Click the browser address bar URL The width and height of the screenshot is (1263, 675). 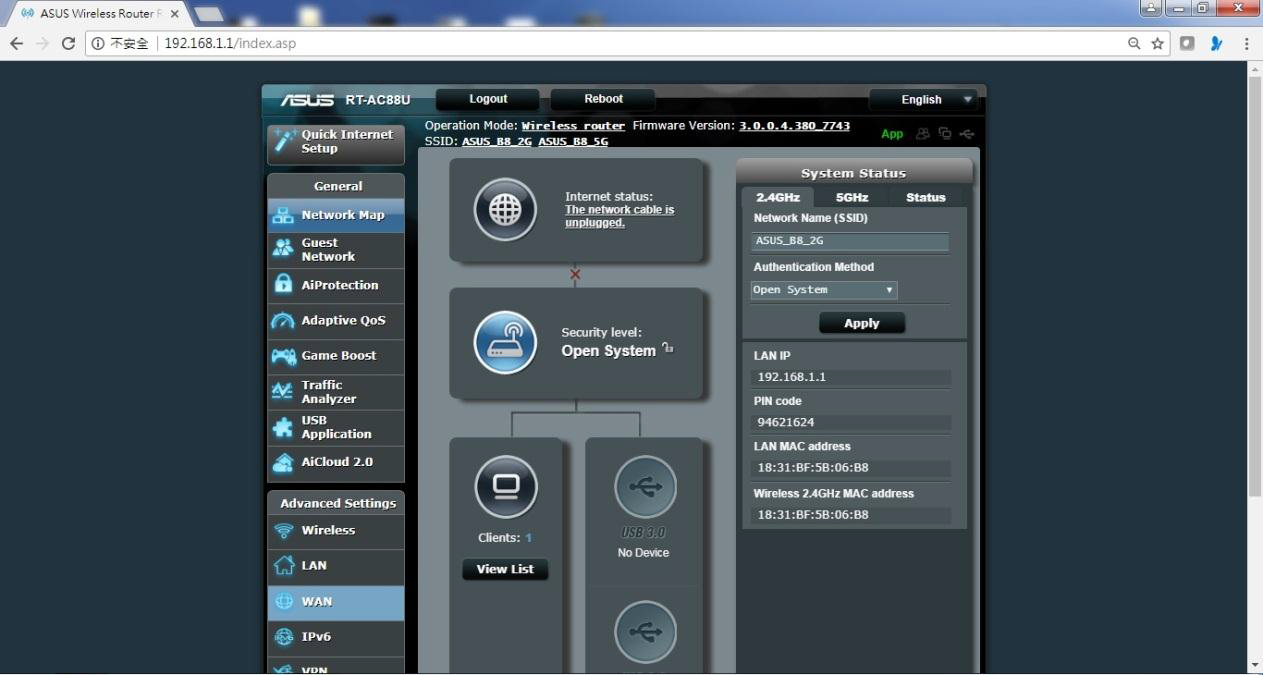point(230,43)
